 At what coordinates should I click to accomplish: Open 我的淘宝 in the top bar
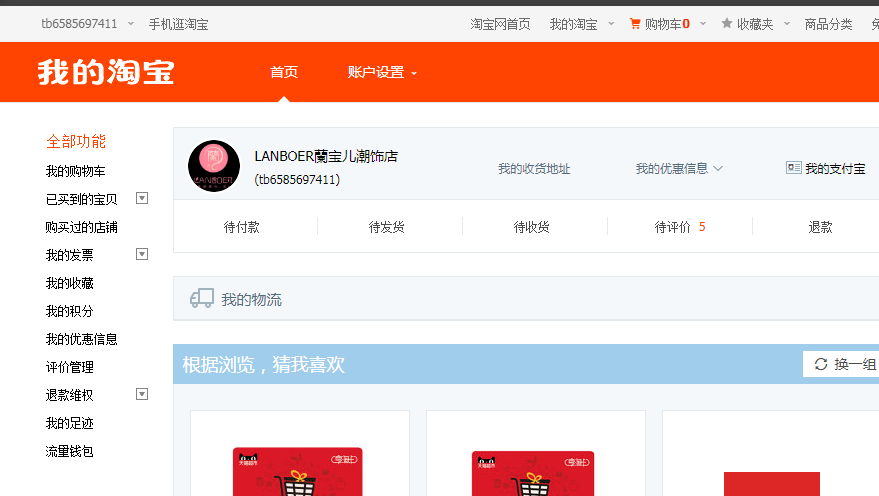pyautogui.click(x=573, y=24)
